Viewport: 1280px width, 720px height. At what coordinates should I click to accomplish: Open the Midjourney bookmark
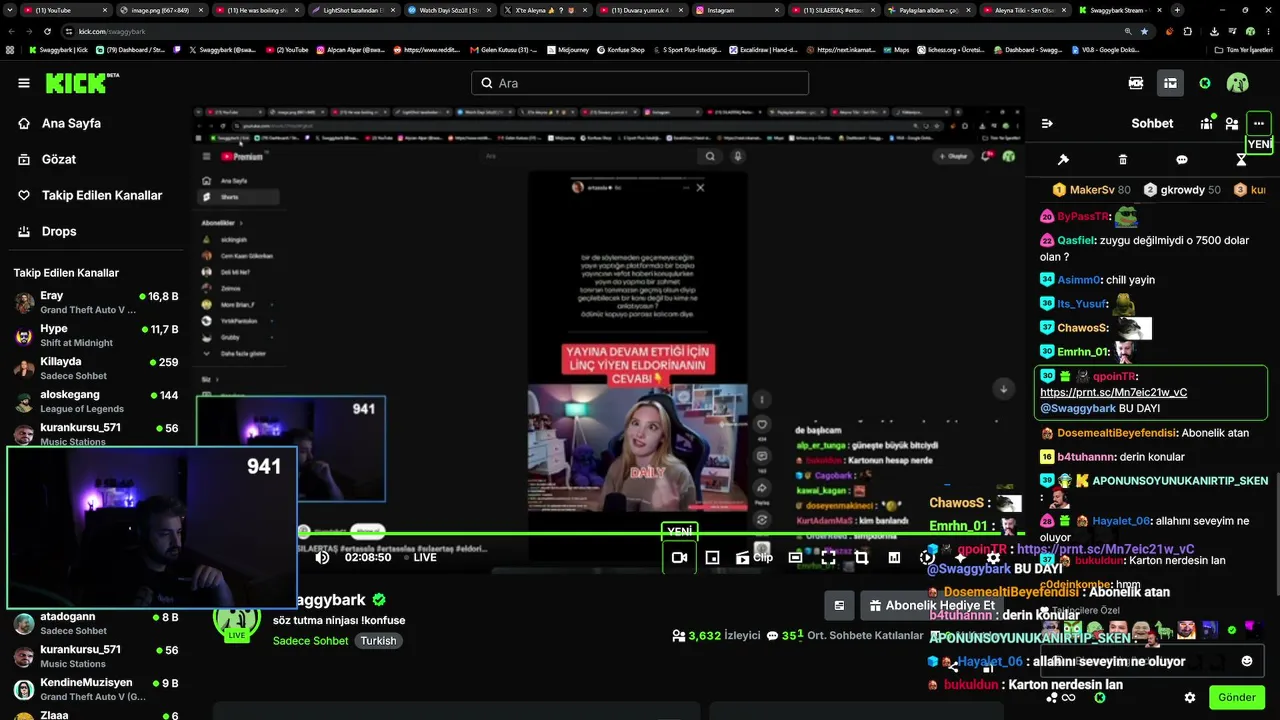click(x=566, y=49)
